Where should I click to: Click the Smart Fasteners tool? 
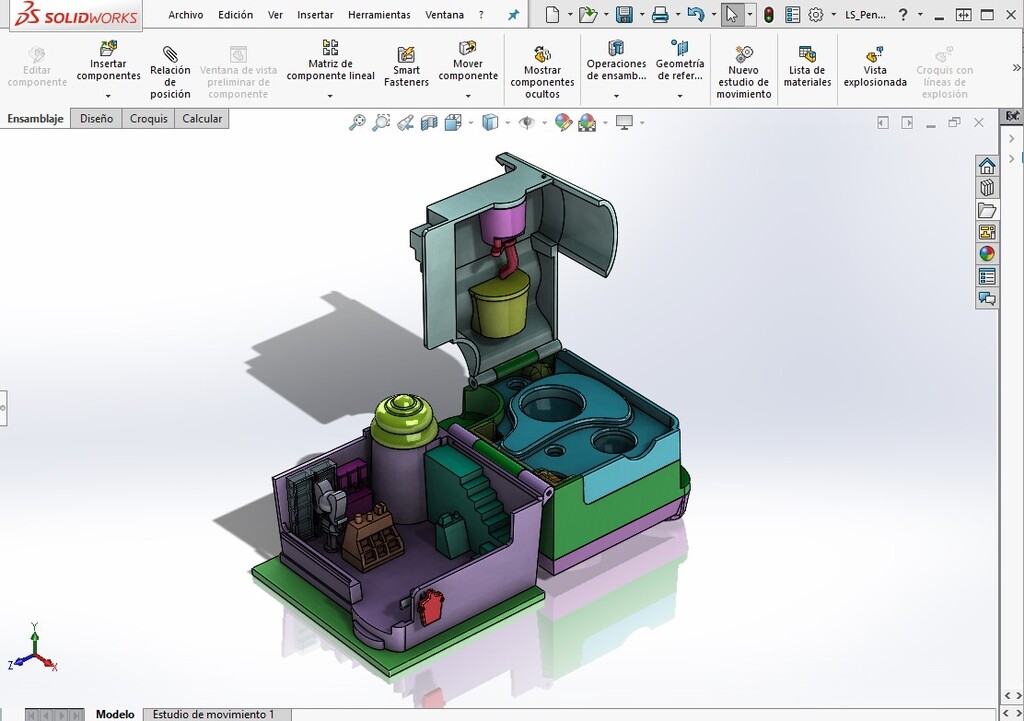click(406, 66)
